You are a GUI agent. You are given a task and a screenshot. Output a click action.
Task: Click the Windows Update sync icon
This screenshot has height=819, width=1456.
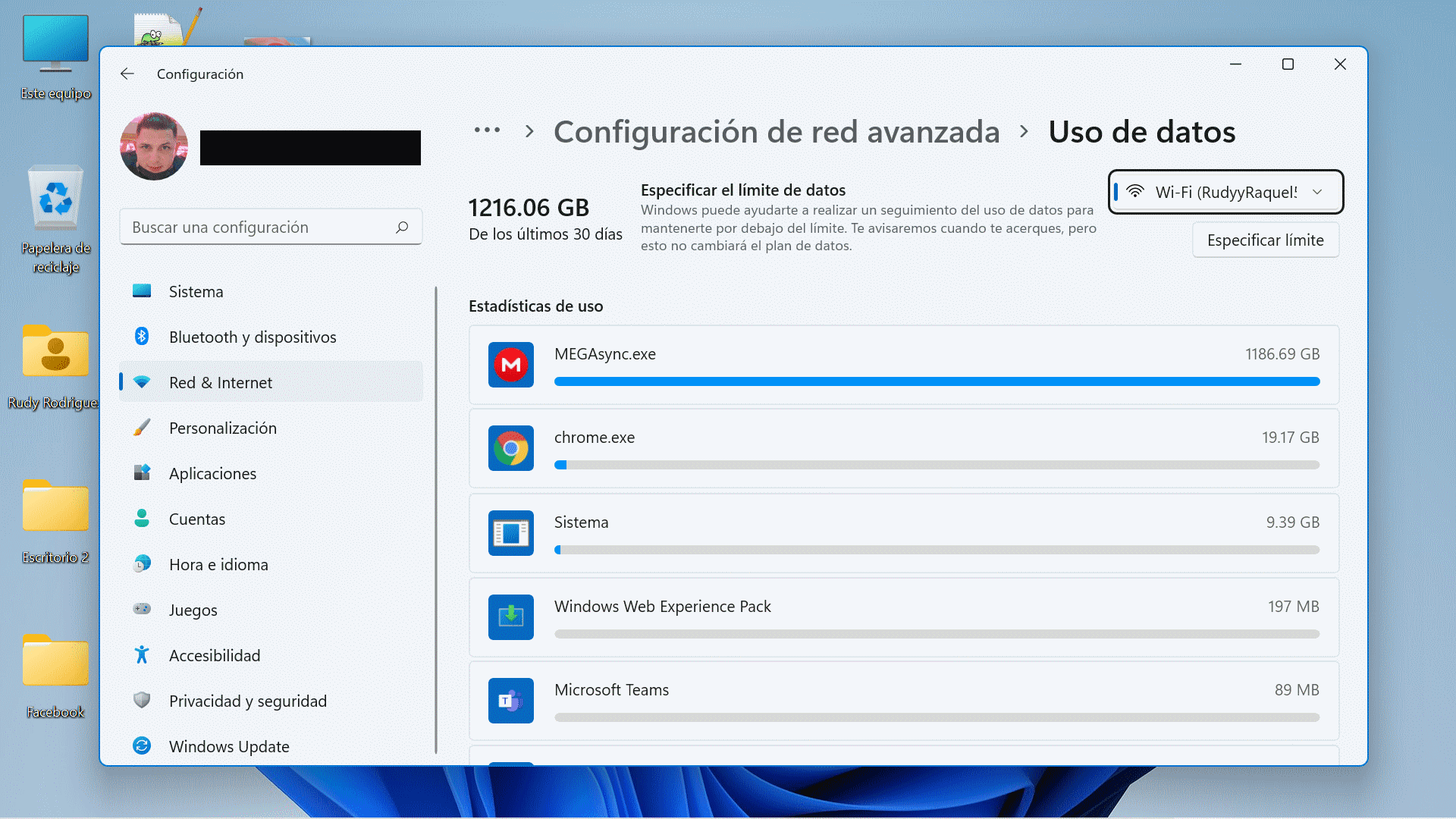pyautogui.click(x=142, y=745)
